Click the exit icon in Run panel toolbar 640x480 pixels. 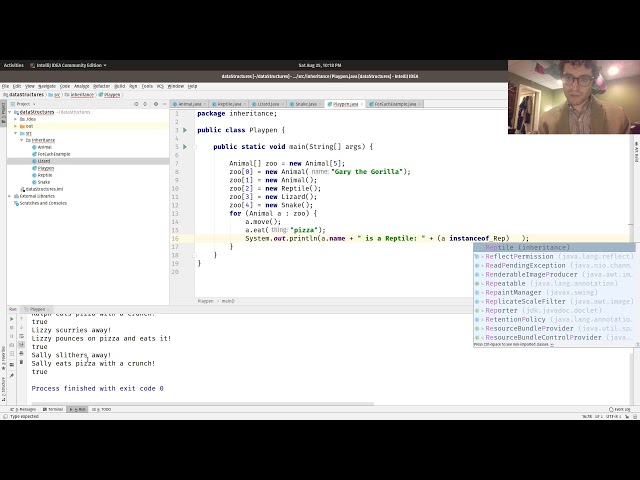point(11,353)
